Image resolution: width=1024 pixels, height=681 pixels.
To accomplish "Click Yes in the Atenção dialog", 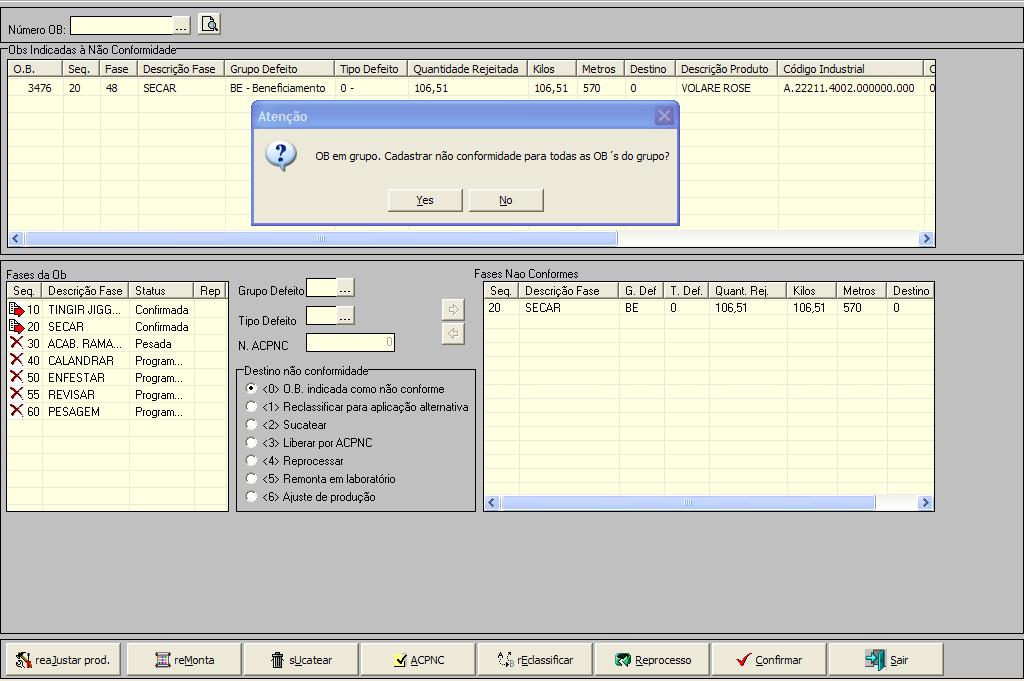I will pos(425,200).
